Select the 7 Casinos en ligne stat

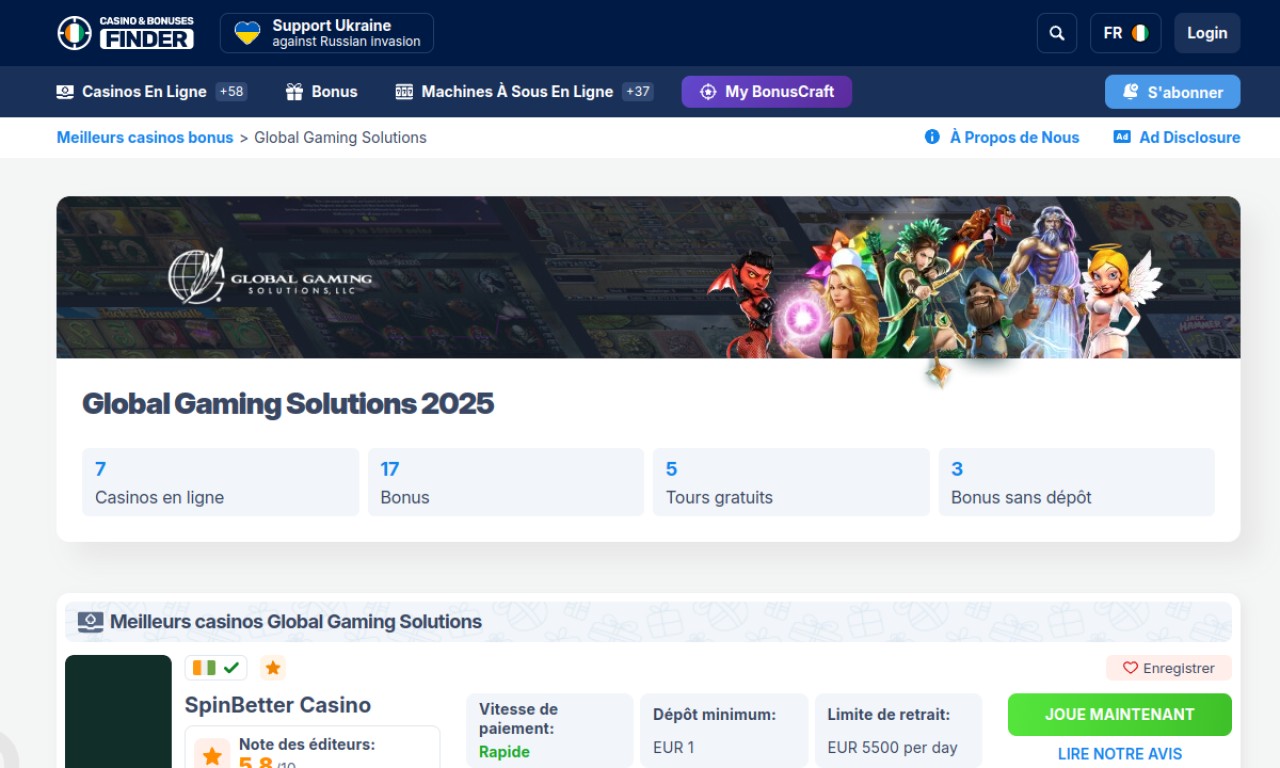click(220, 482)
